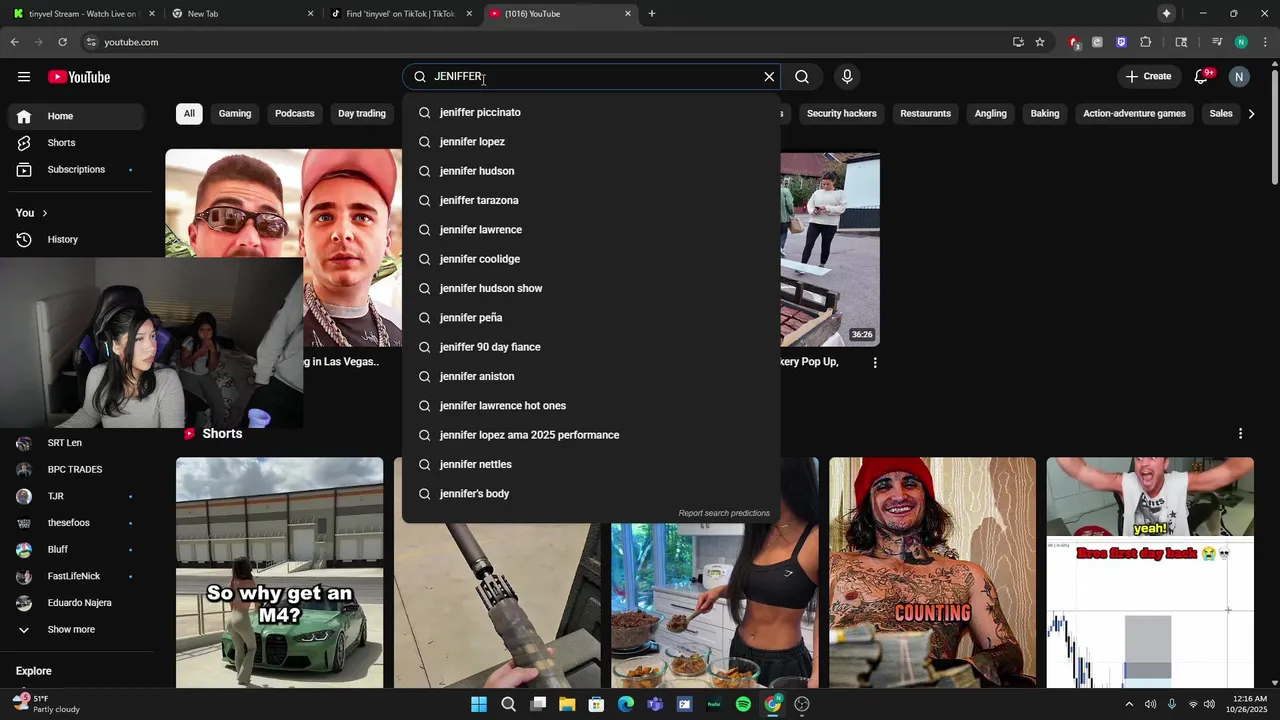Open the Eduardo Najera channel
The height and width of the screenshot is (720, 1280).
click(x=76, y=603)
